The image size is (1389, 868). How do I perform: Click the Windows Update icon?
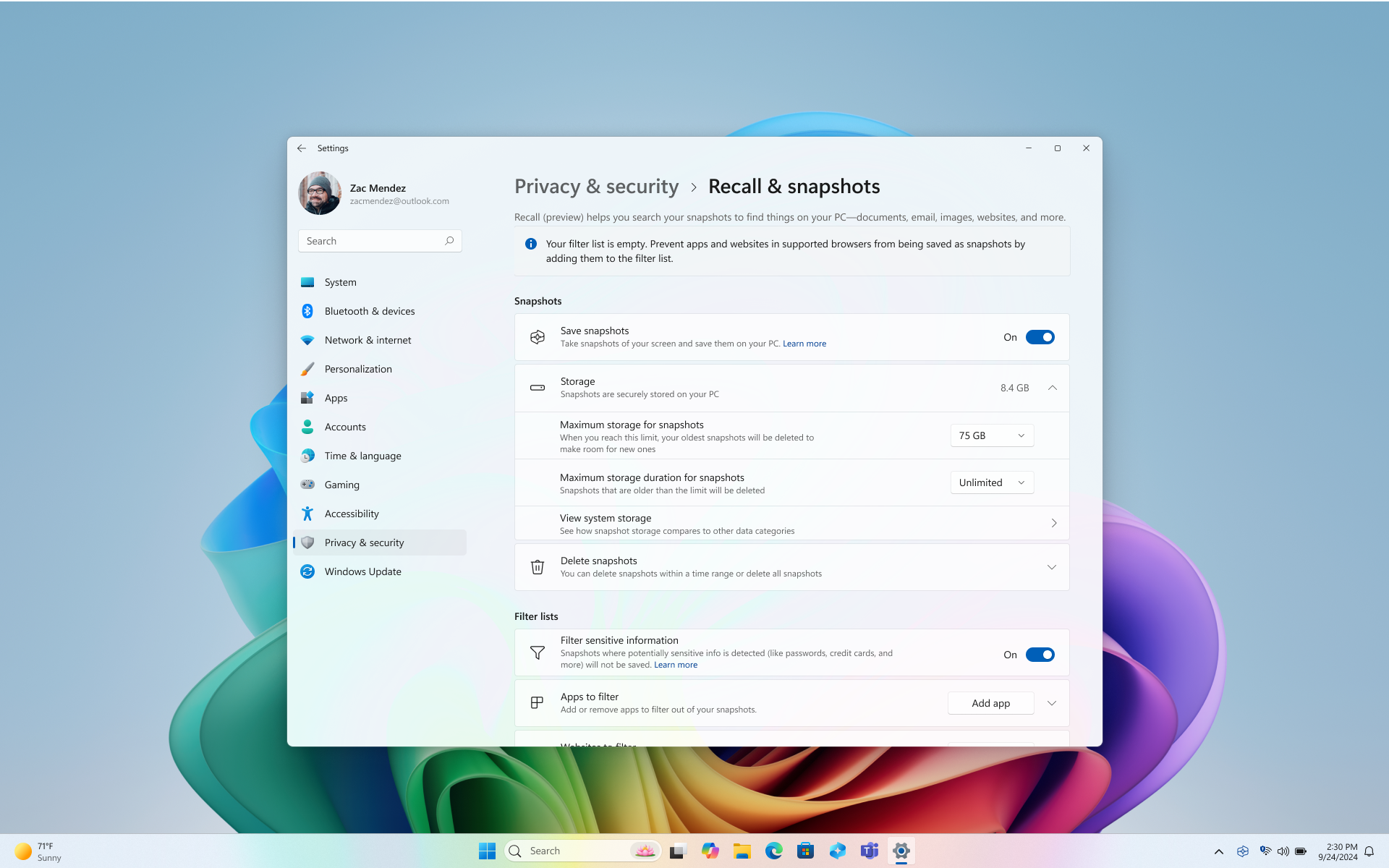point(308,571)
